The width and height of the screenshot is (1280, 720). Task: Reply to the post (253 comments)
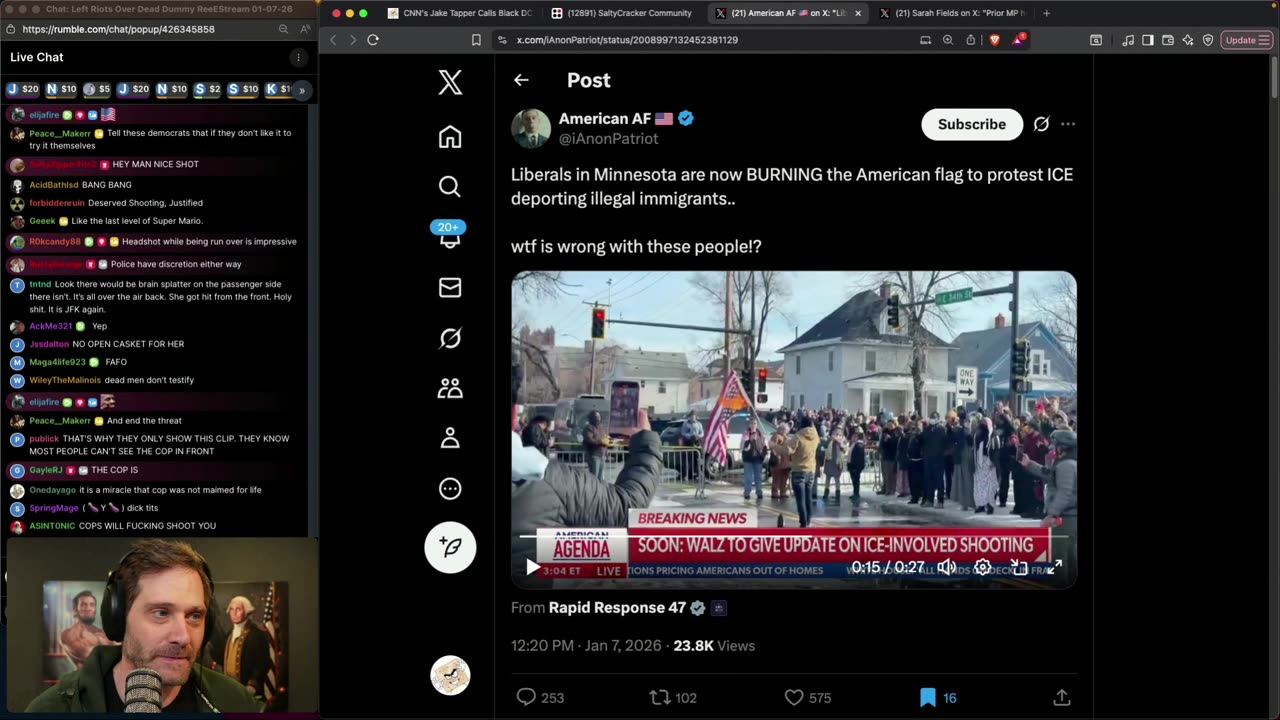pos(540,697)
